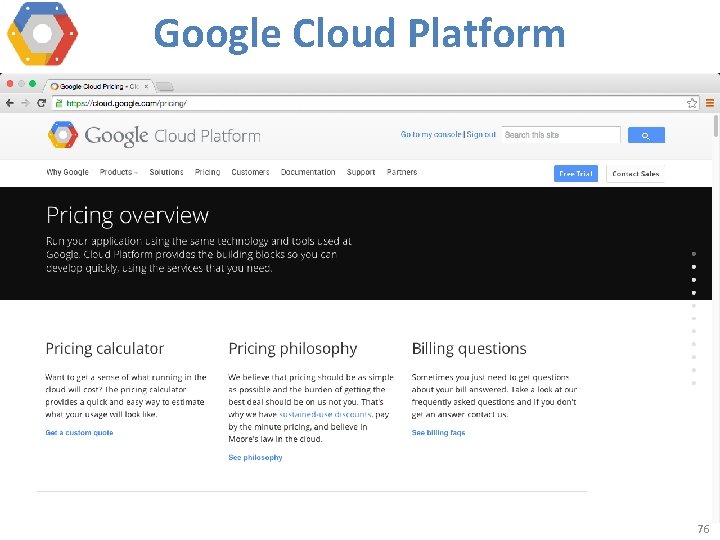720x540 pixels.
Task: Click the browser forward arrow
Action: pyautogui.click(x=24, y=103)
